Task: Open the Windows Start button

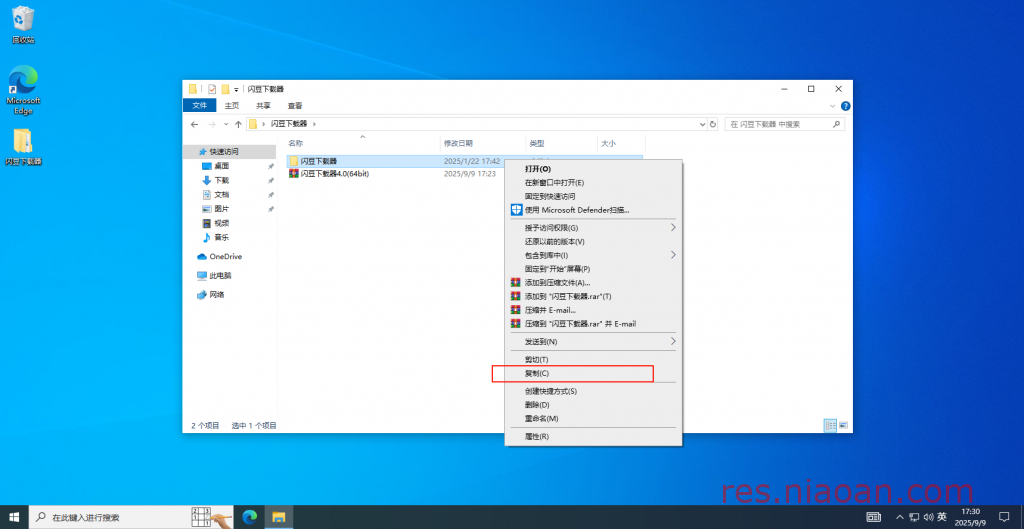Action: click(x=14, y=517)
